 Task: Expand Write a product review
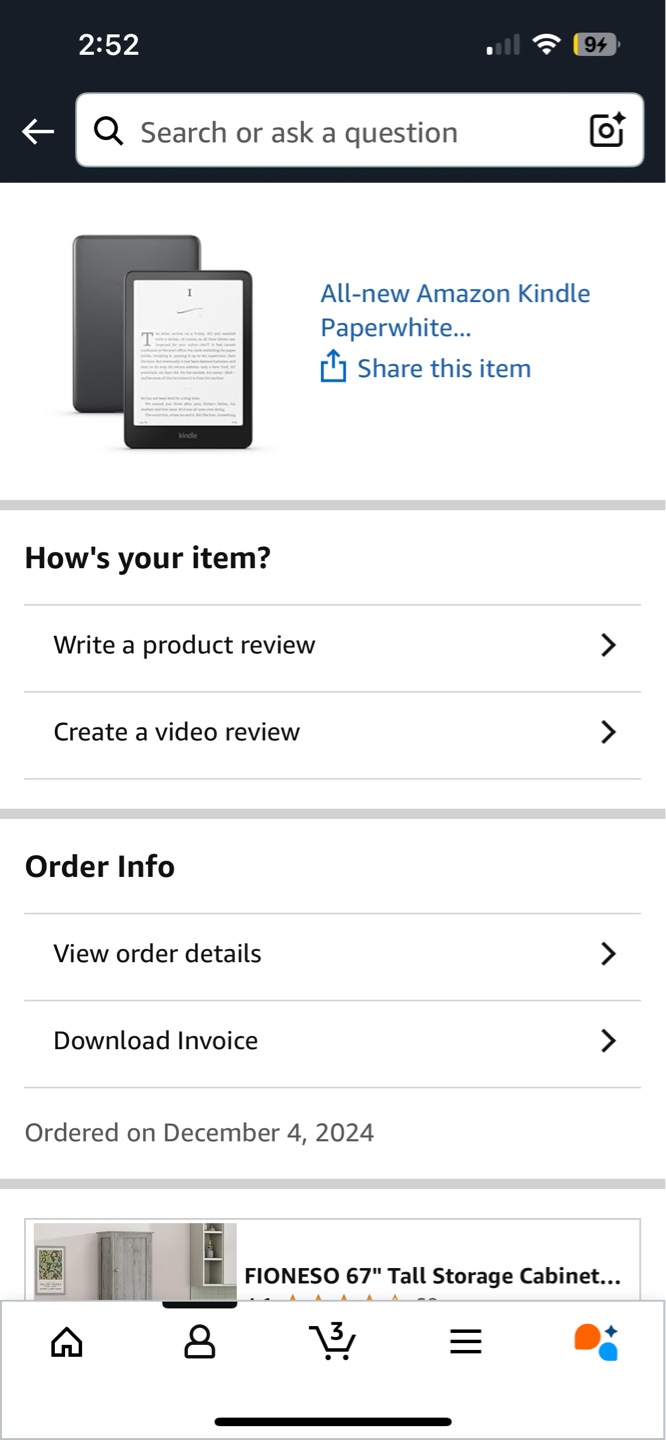[333, 645]
